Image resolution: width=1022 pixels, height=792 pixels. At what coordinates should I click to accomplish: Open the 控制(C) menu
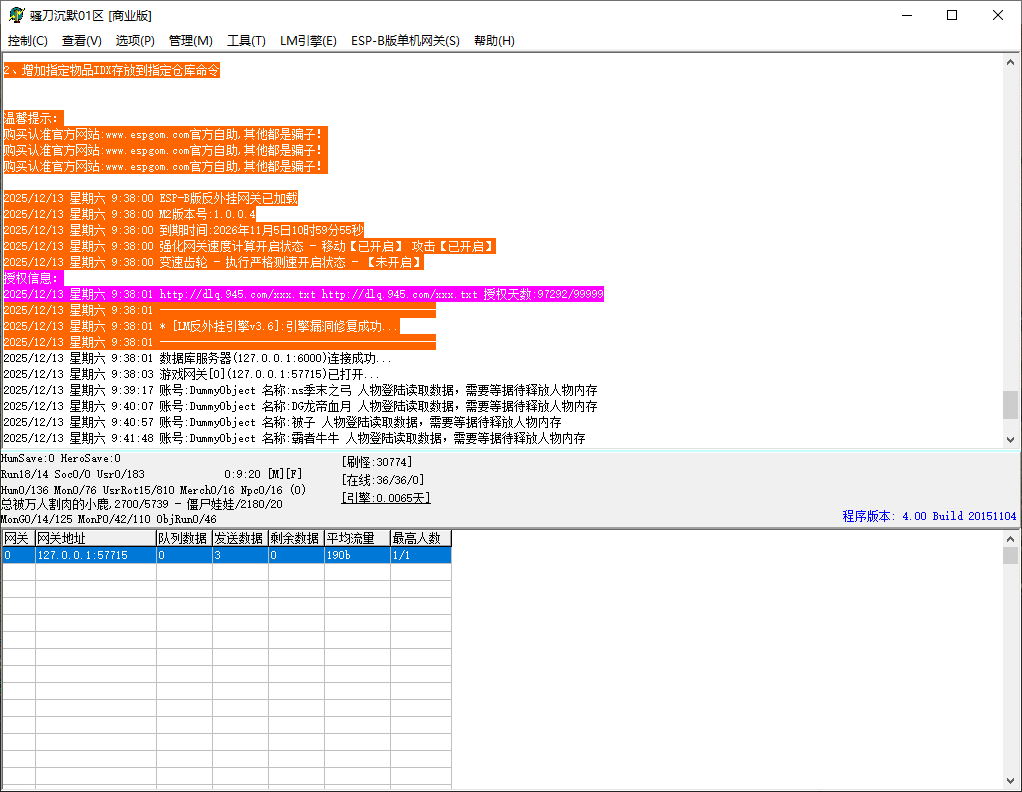coord(27,41)
